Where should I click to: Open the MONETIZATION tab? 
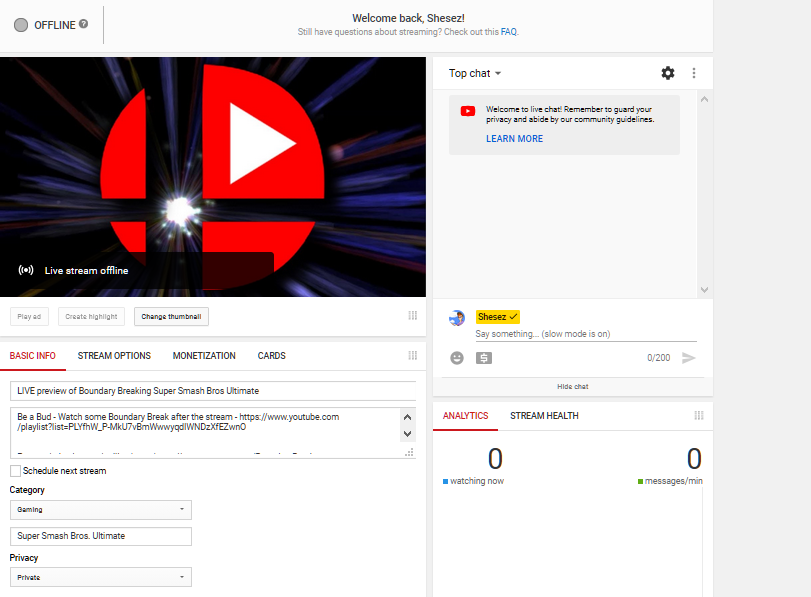204,356
